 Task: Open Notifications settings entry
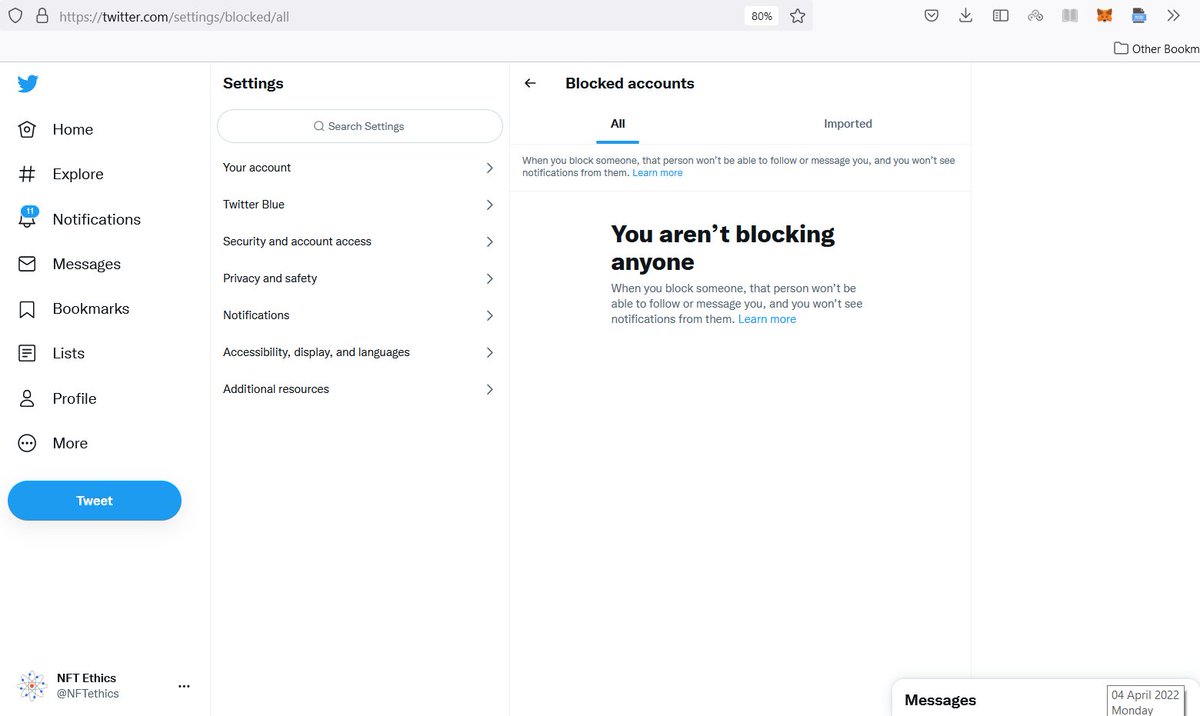[360, 316]
